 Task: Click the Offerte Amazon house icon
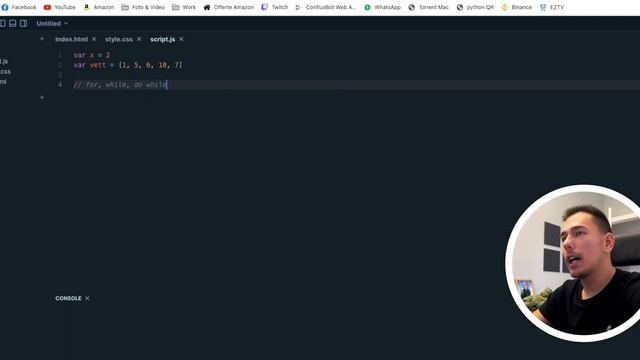[207, 7]
